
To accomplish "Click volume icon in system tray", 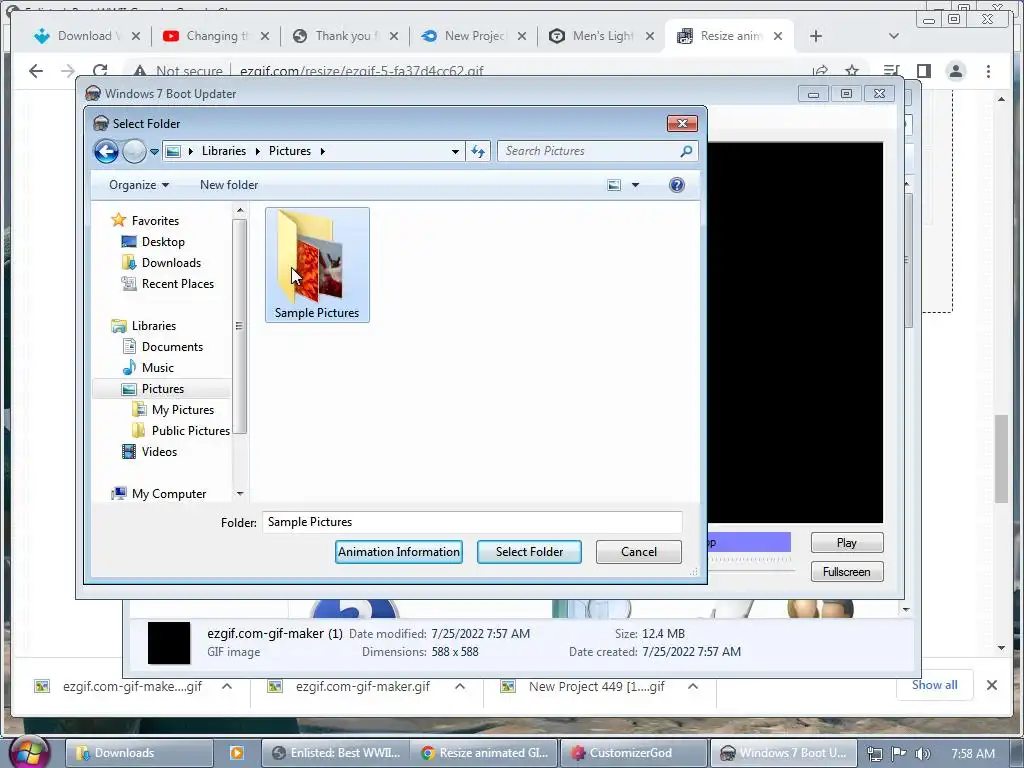I will tap(922, 753).
